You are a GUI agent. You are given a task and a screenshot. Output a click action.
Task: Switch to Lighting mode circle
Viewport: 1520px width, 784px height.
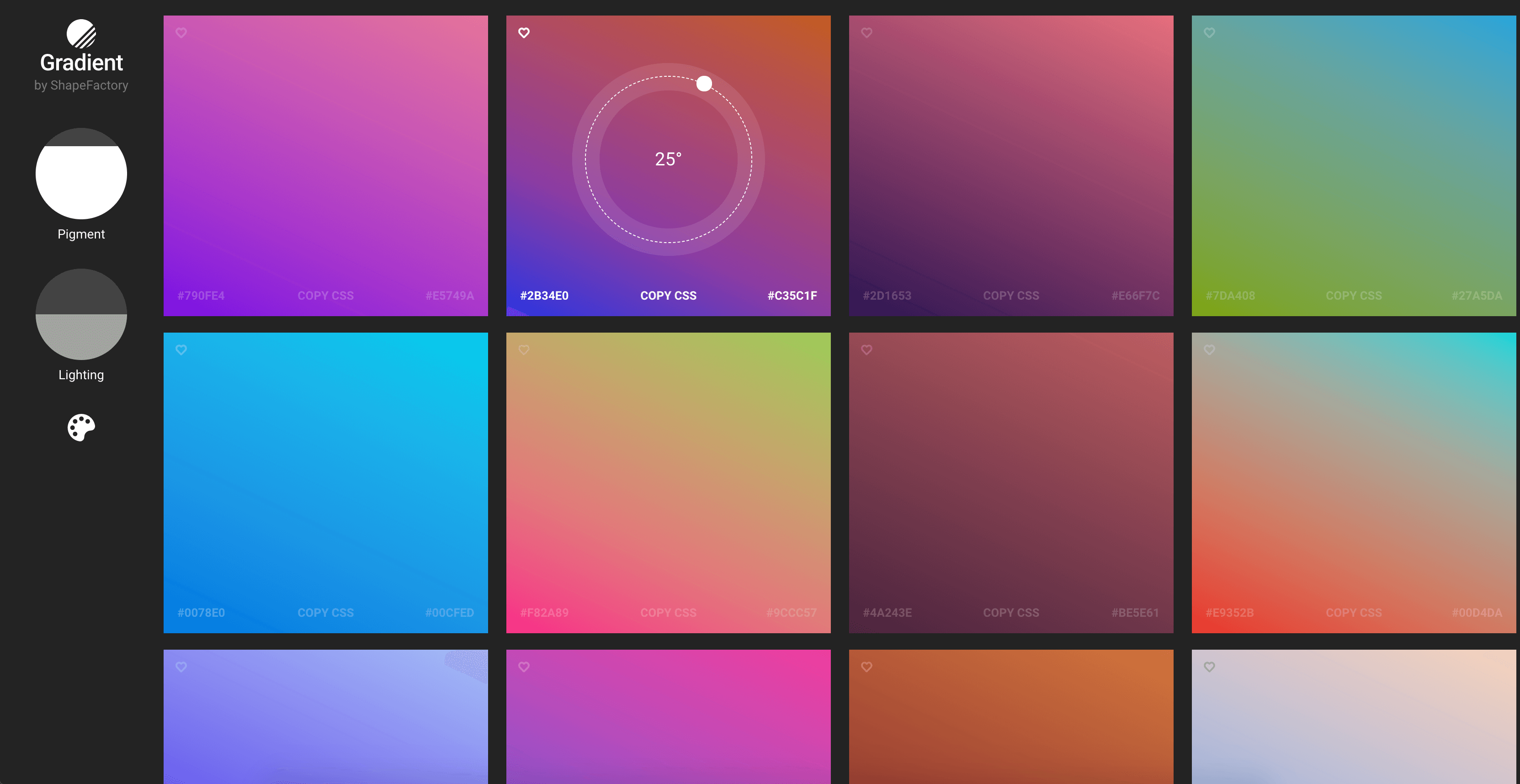click(81, 314)
